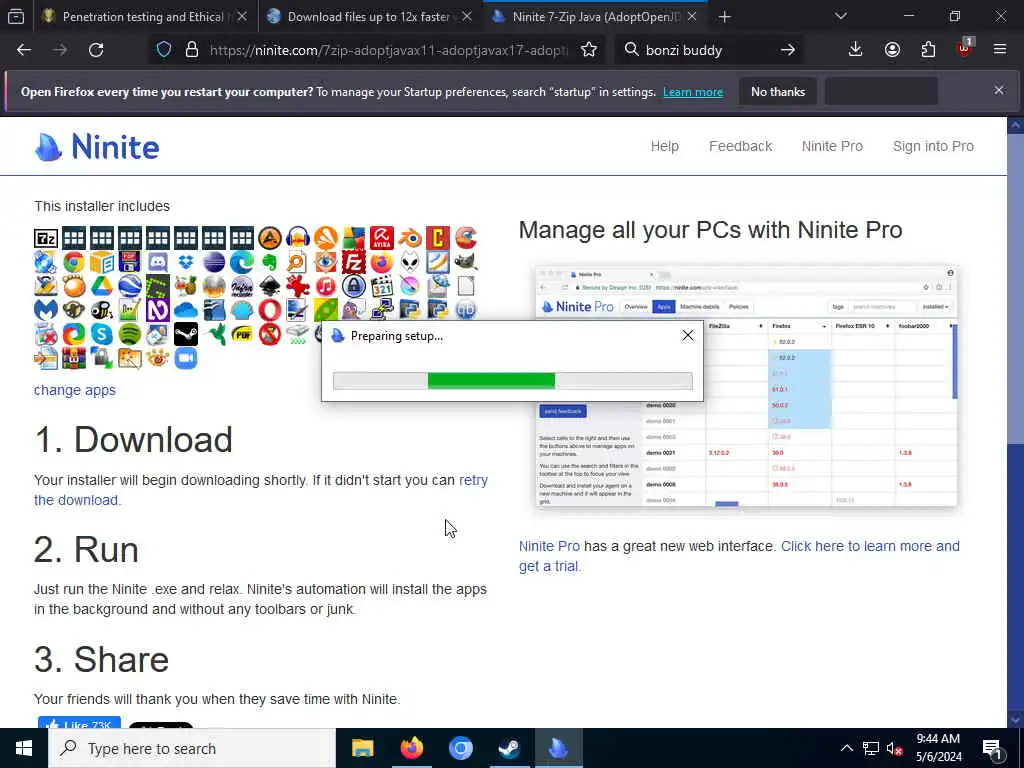
Task: Click the Inkscape icon
Action: click(x=270, y=286)
